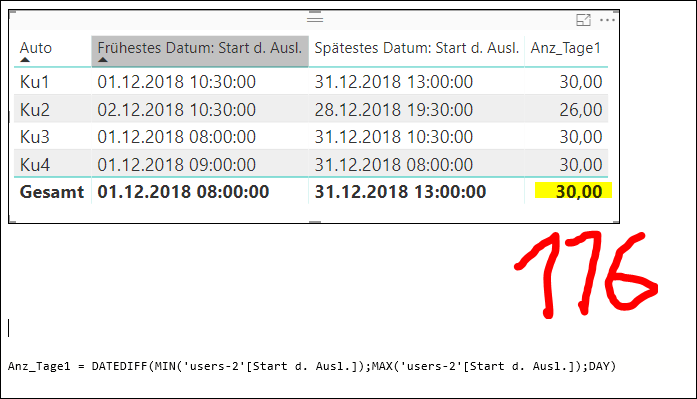Click cell 01.12.2018 10:30:00 in Ku1 row
Image resolution: width=697 pixels, height=399 pixels.
pos(176,82)
